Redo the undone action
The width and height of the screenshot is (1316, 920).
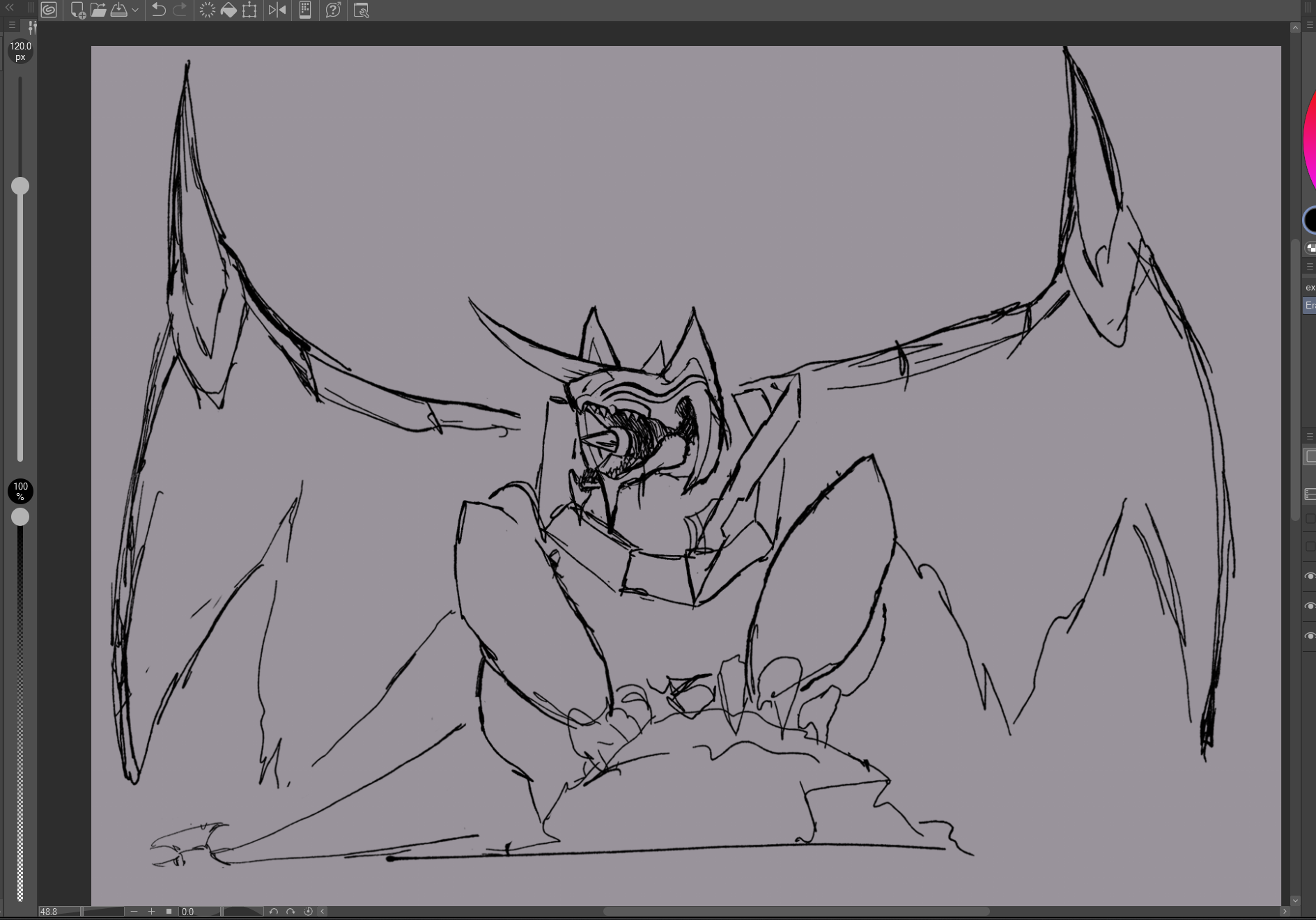coord(180,10)
